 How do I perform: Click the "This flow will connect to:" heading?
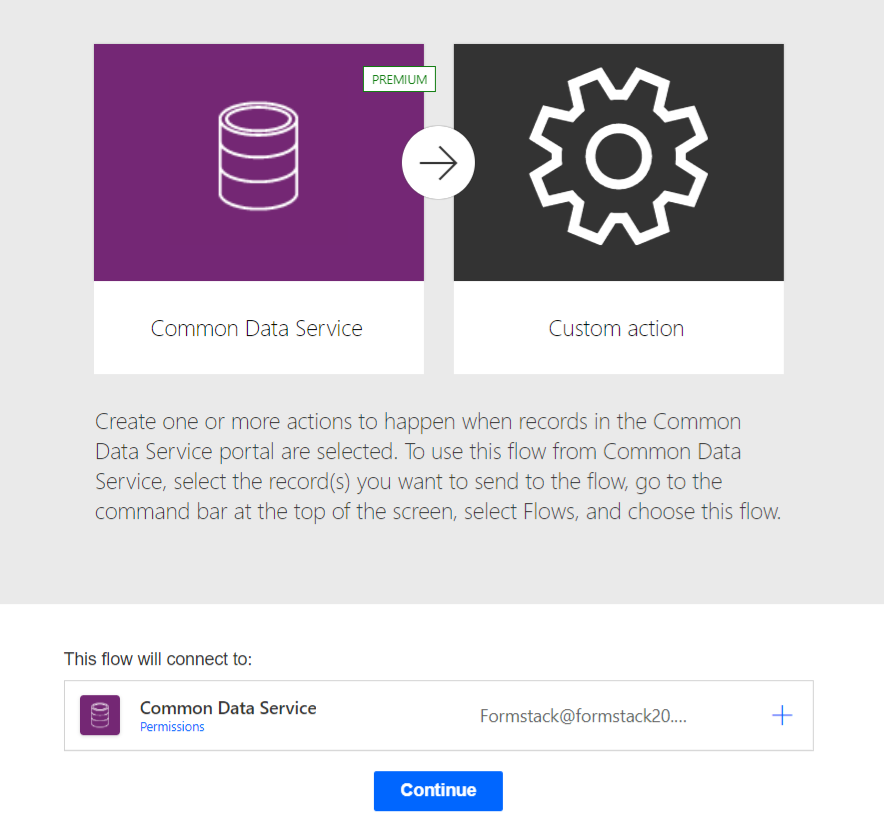tap(158, 659)
